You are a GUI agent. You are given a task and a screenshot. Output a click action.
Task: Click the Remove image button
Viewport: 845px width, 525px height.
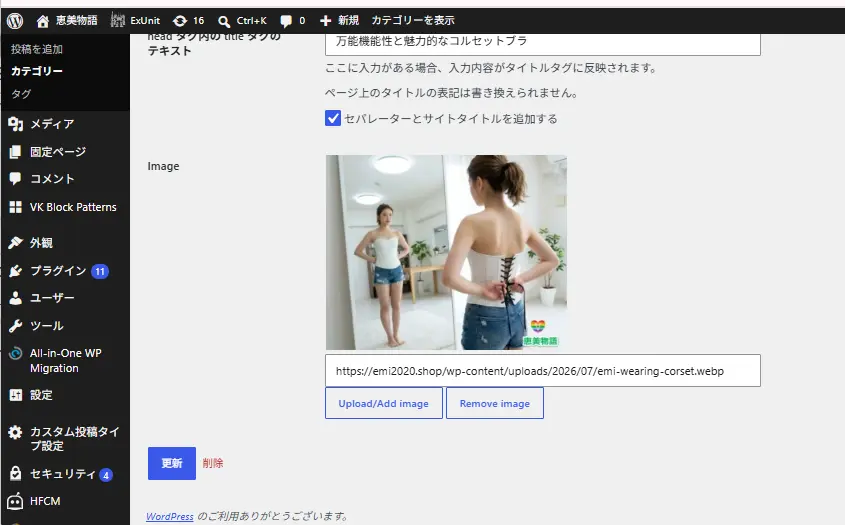click(495, 403)
